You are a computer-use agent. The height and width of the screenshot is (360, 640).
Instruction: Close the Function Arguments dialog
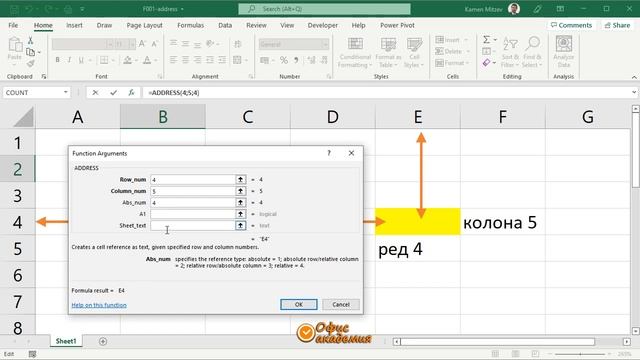click(x=351, y=153)
